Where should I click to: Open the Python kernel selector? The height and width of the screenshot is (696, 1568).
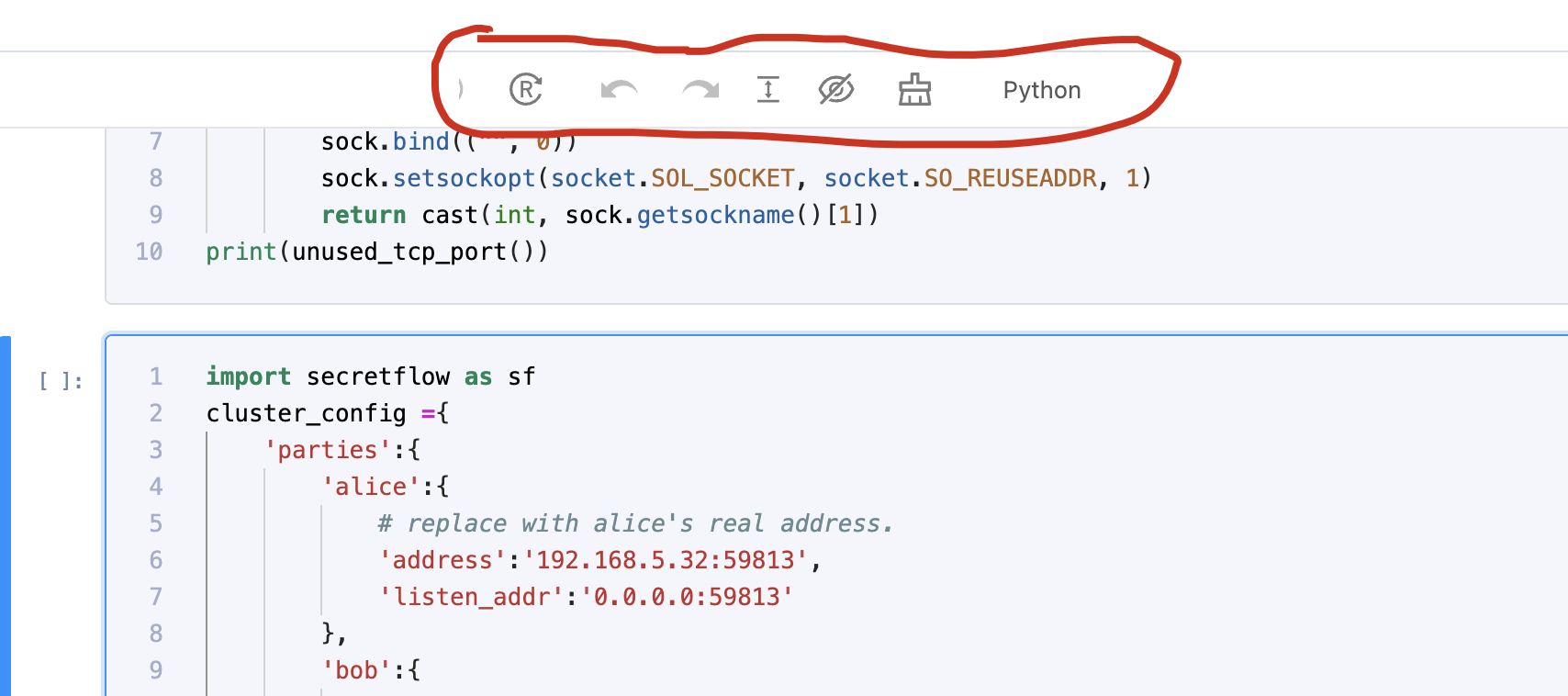[1041, 90]
